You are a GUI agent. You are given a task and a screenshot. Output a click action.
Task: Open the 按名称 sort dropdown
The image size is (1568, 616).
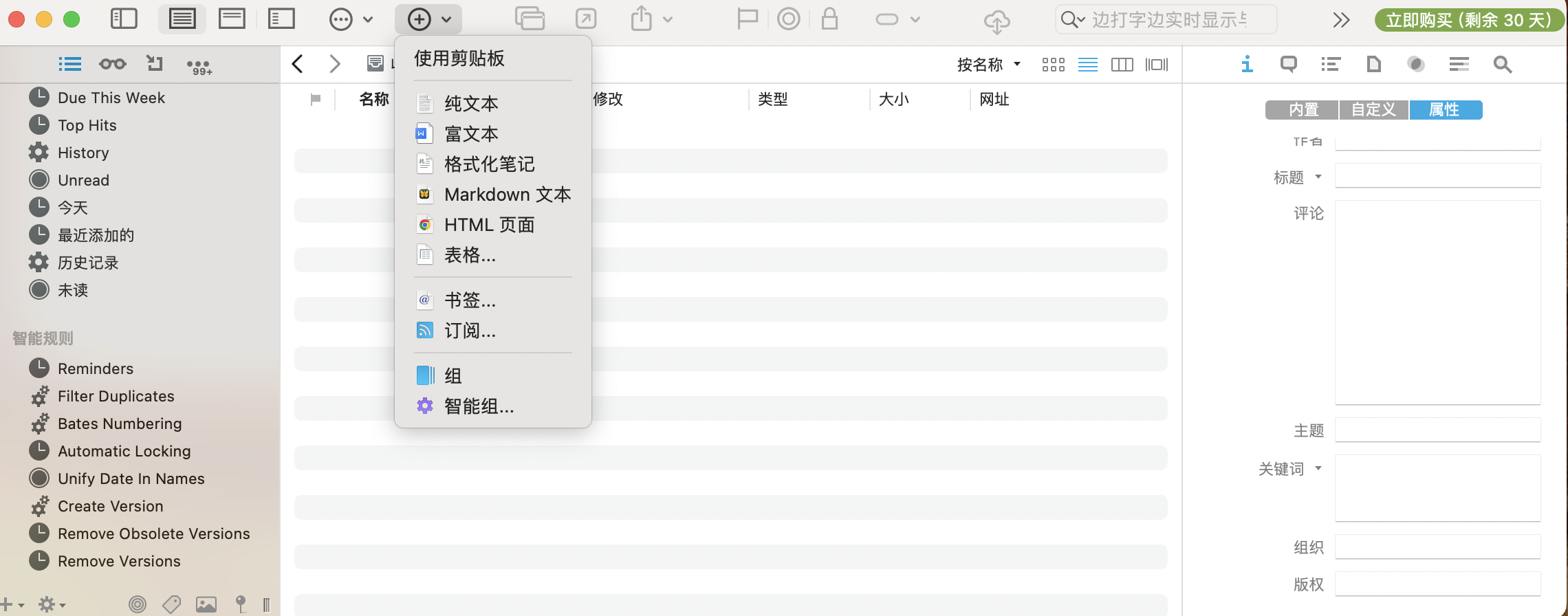coord(988,65)
